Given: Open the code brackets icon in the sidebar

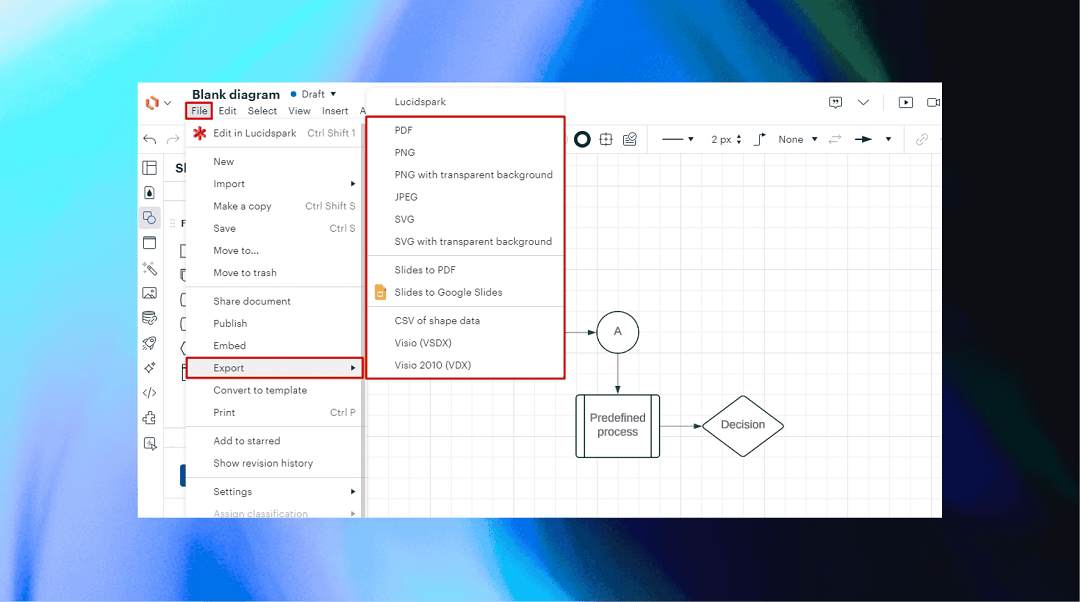Looking at the screenshot, I should pyautogui.click(x=149, y=393).
